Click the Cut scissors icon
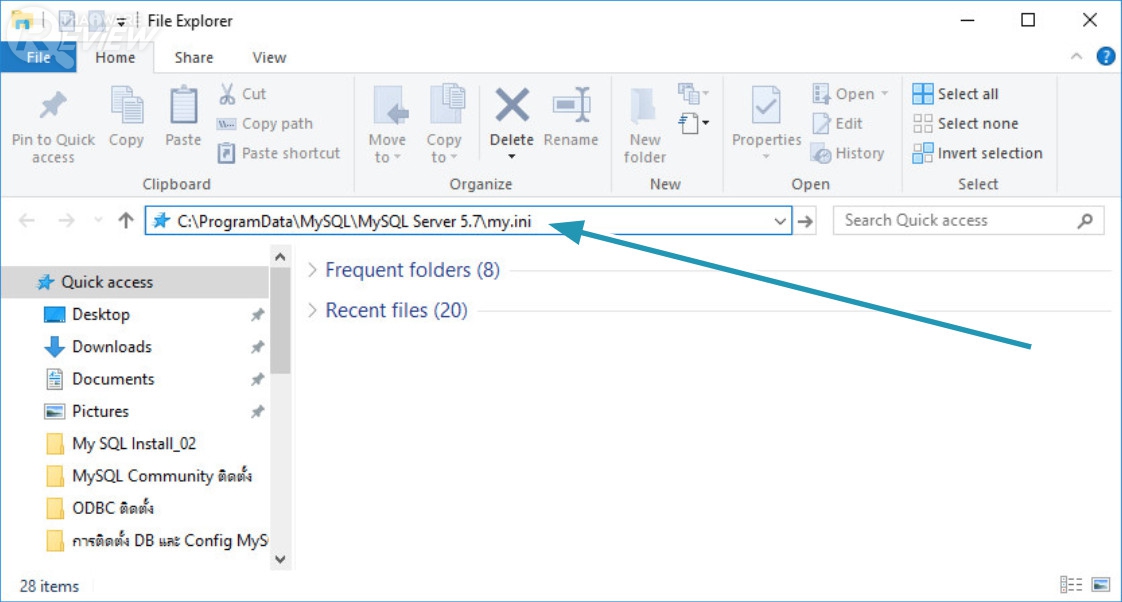The image size is (1122, 602). tap(227, 94)
